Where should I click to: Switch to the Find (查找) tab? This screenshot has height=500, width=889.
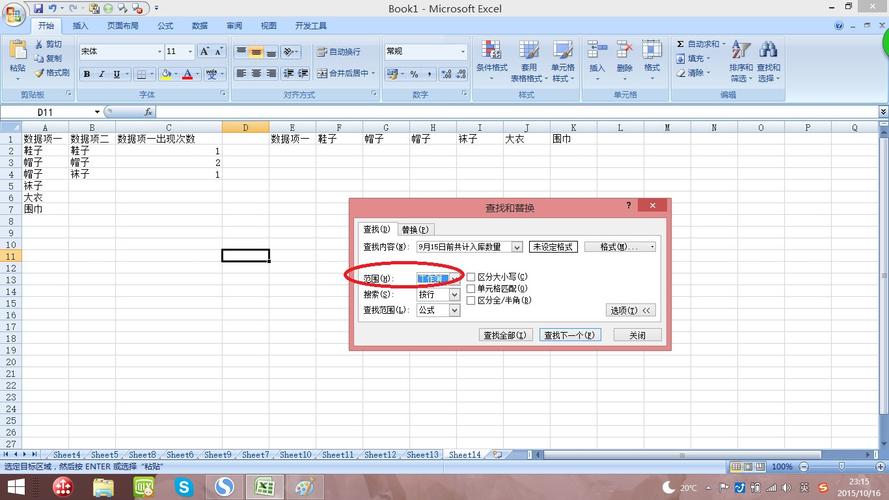(377, 229)
